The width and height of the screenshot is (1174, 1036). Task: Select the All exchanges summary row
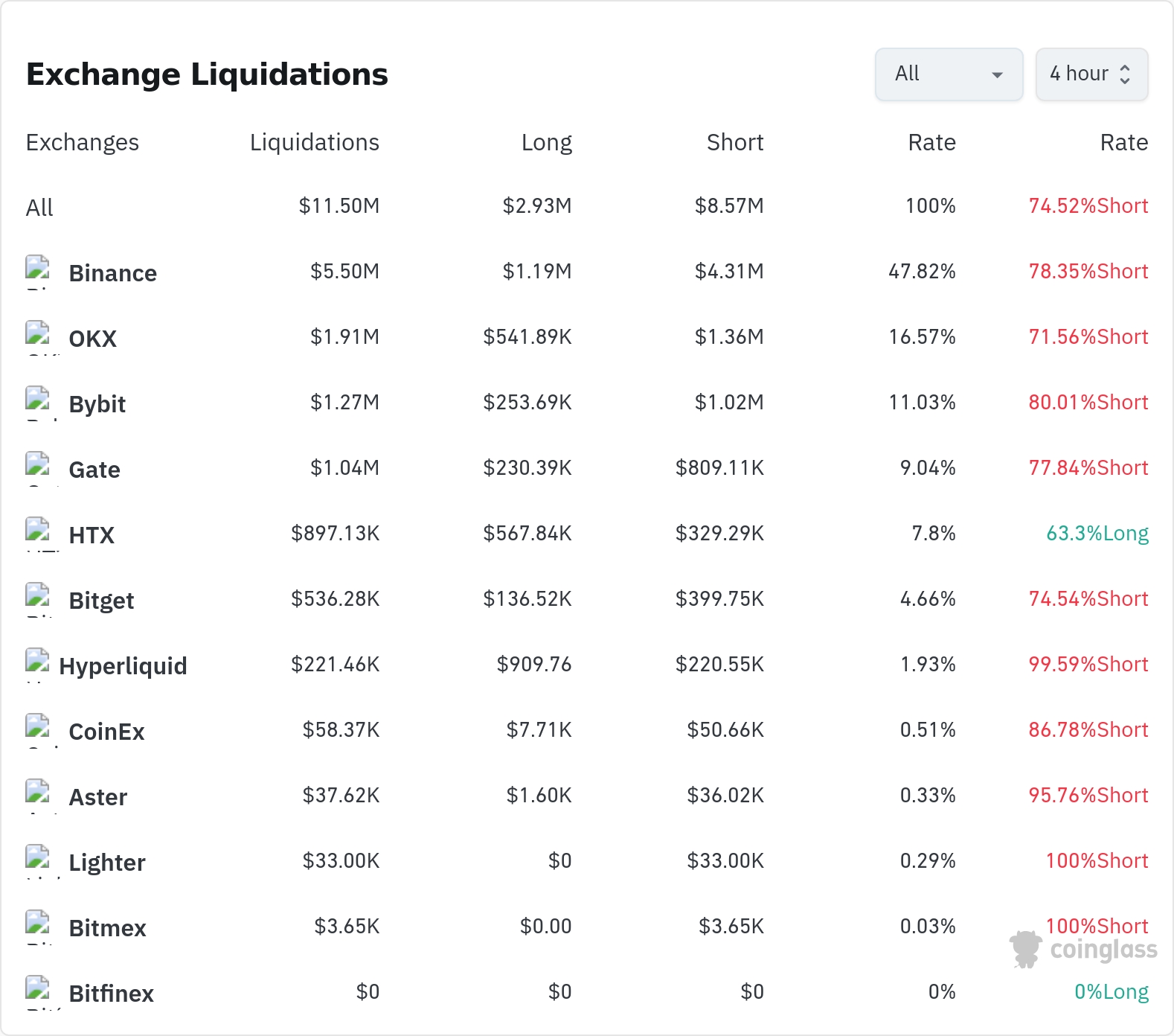pos(587,206)
